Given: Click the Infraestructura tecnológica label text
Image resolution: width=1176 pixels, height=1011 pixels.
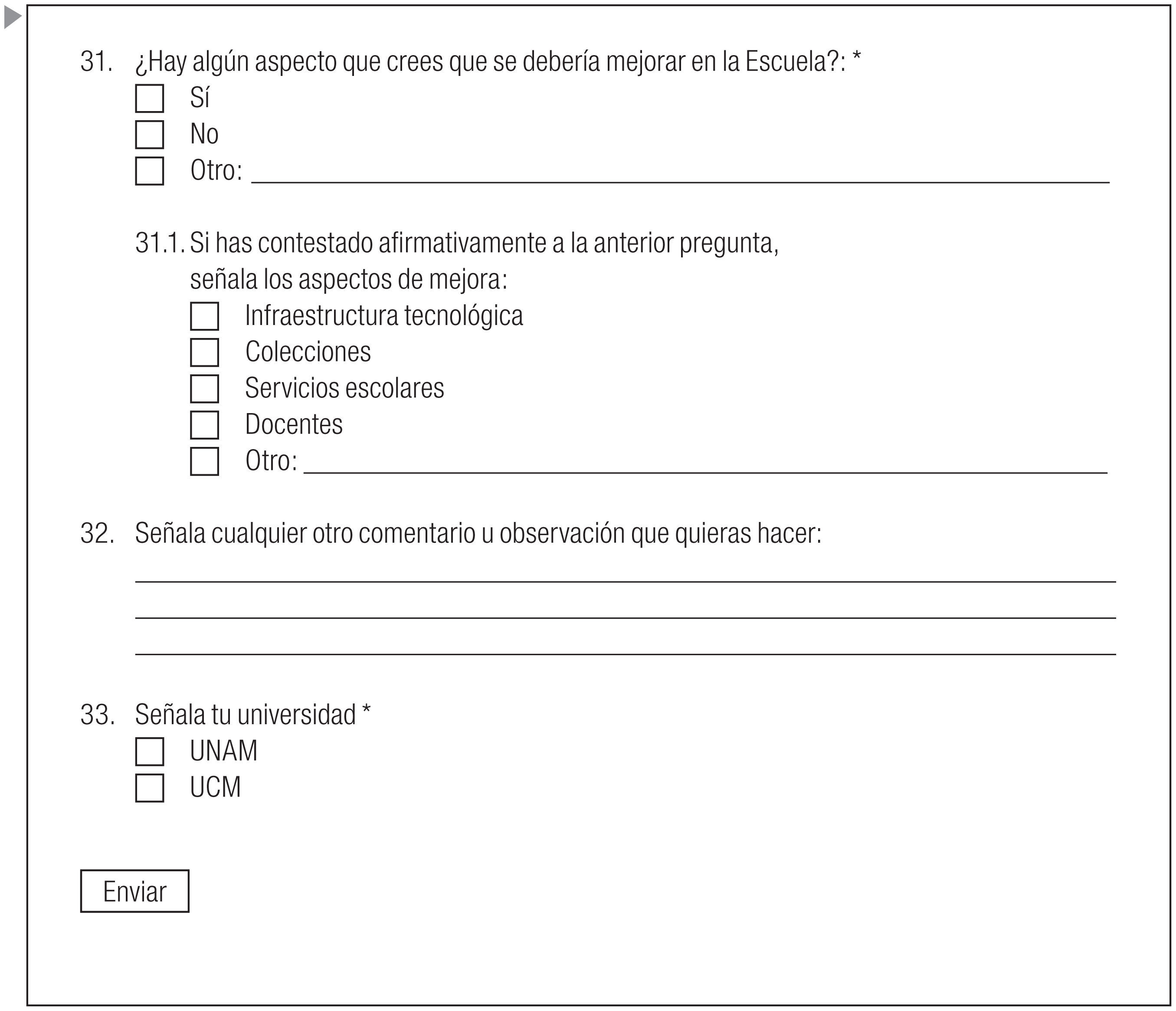Looking at the screenshot, I should point(383,316).
